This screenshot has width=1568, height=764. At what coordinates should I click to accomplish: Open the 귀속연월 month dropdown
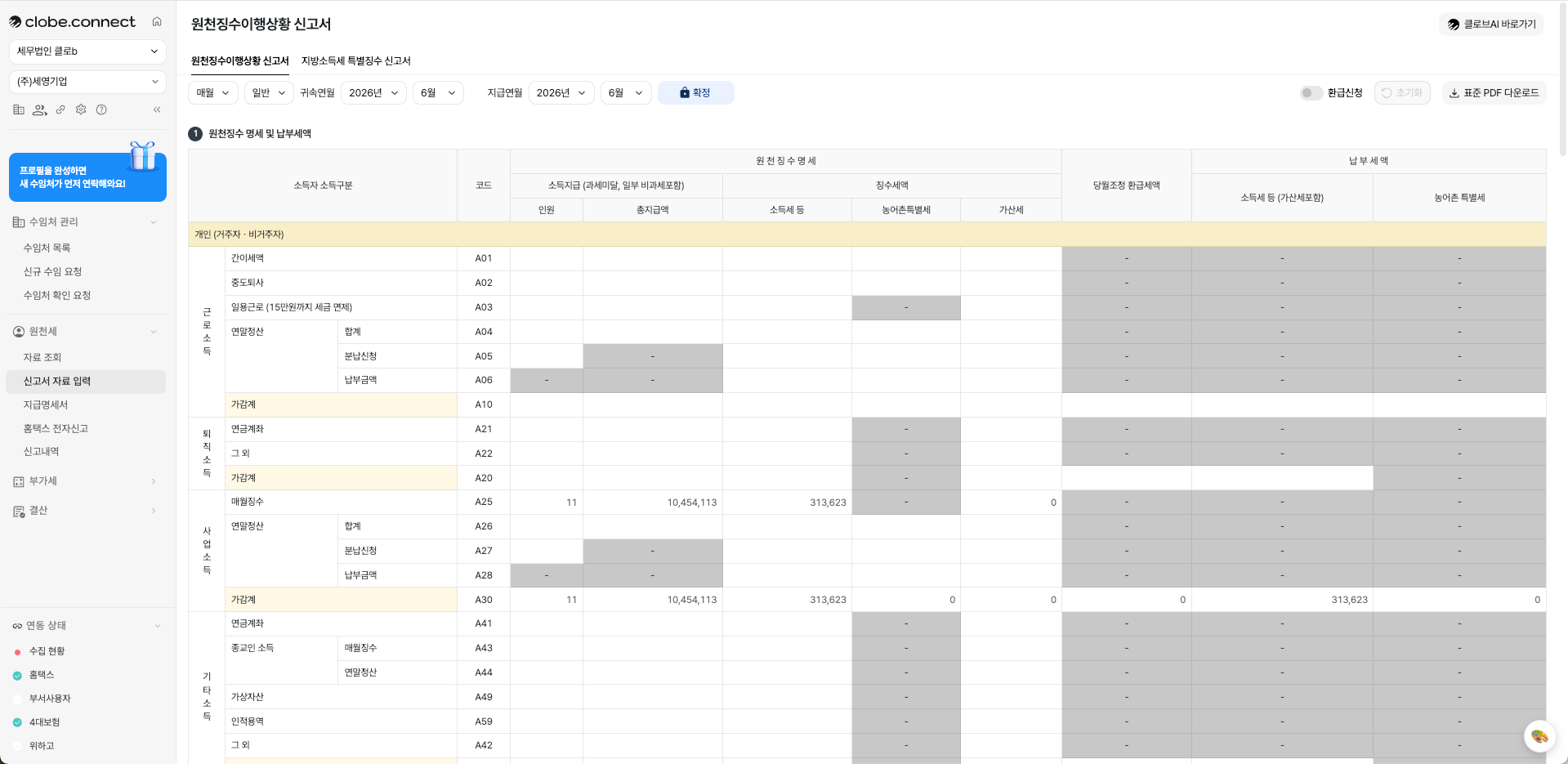tap(438, 93)
